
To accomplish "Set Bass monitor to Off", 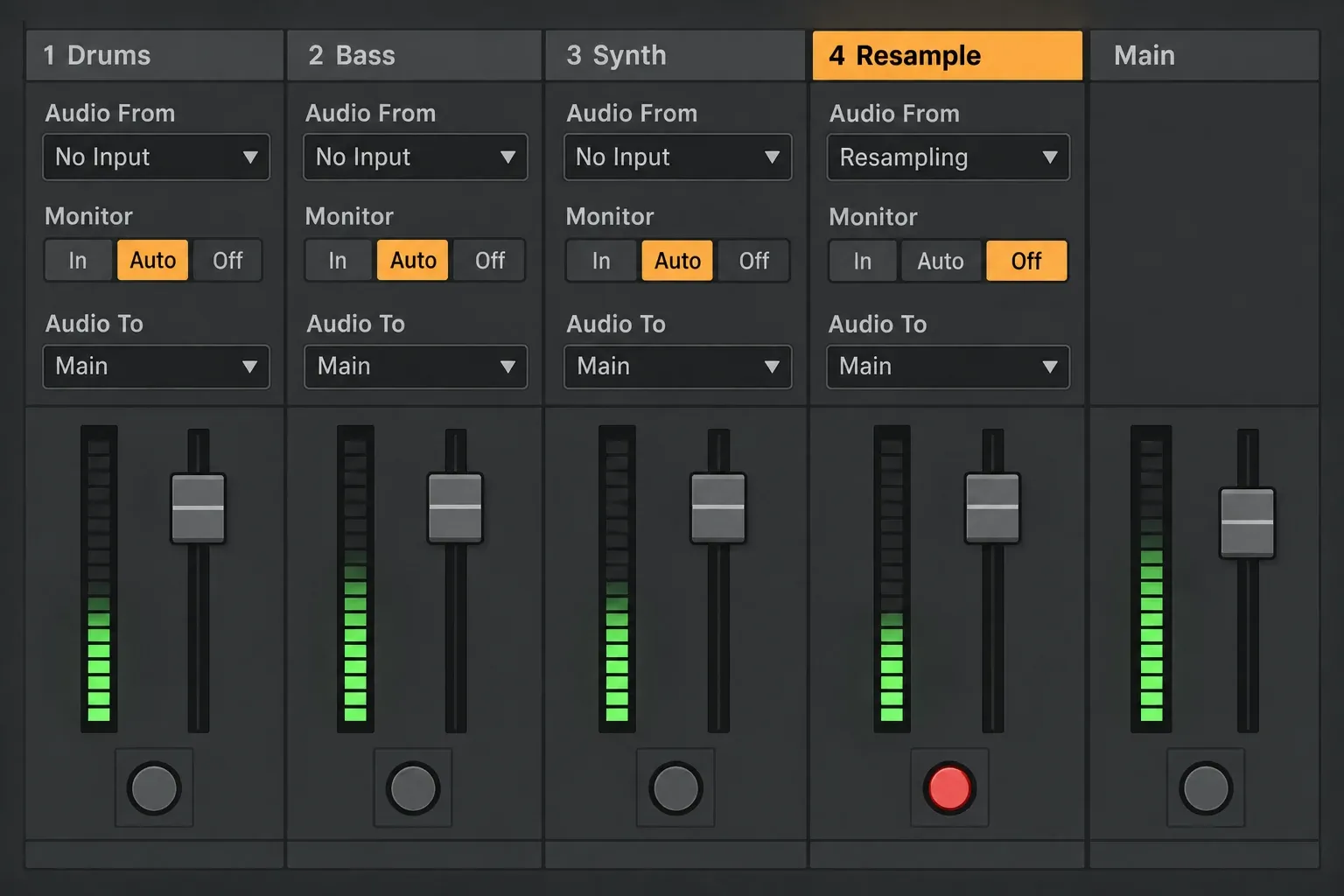I will 490,260.
